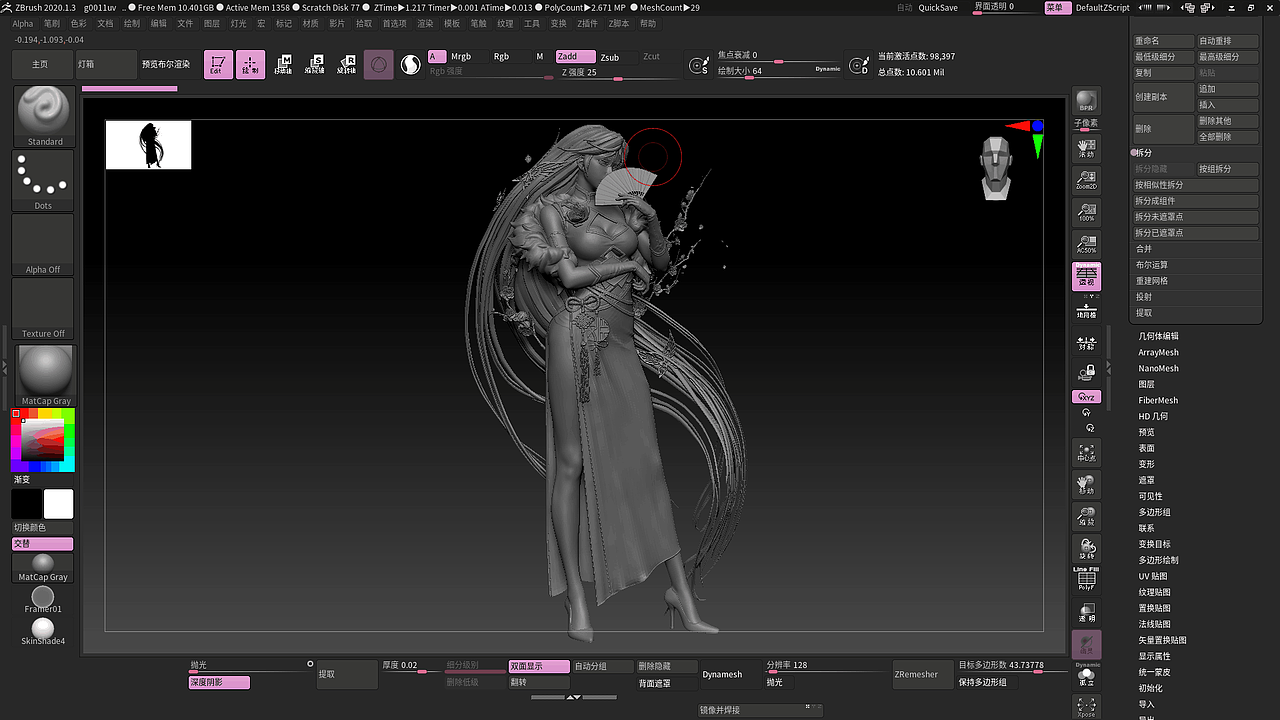This screenshot has width=1280, height=720.
Task: Click the Texture Off slot
Action: pyautogui.click(x=43, y=308)
